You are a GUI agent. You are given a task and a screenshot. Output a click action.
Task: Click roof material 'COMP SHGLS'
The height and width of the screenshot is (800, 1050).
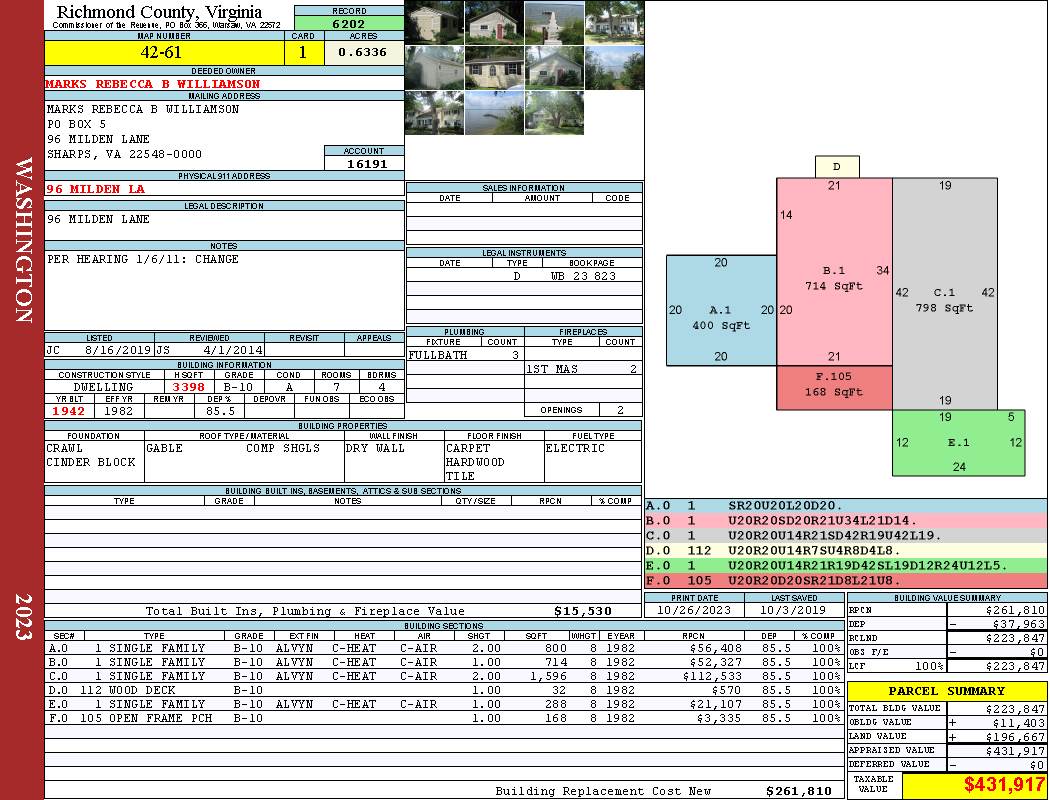click(x=283, y=448)
